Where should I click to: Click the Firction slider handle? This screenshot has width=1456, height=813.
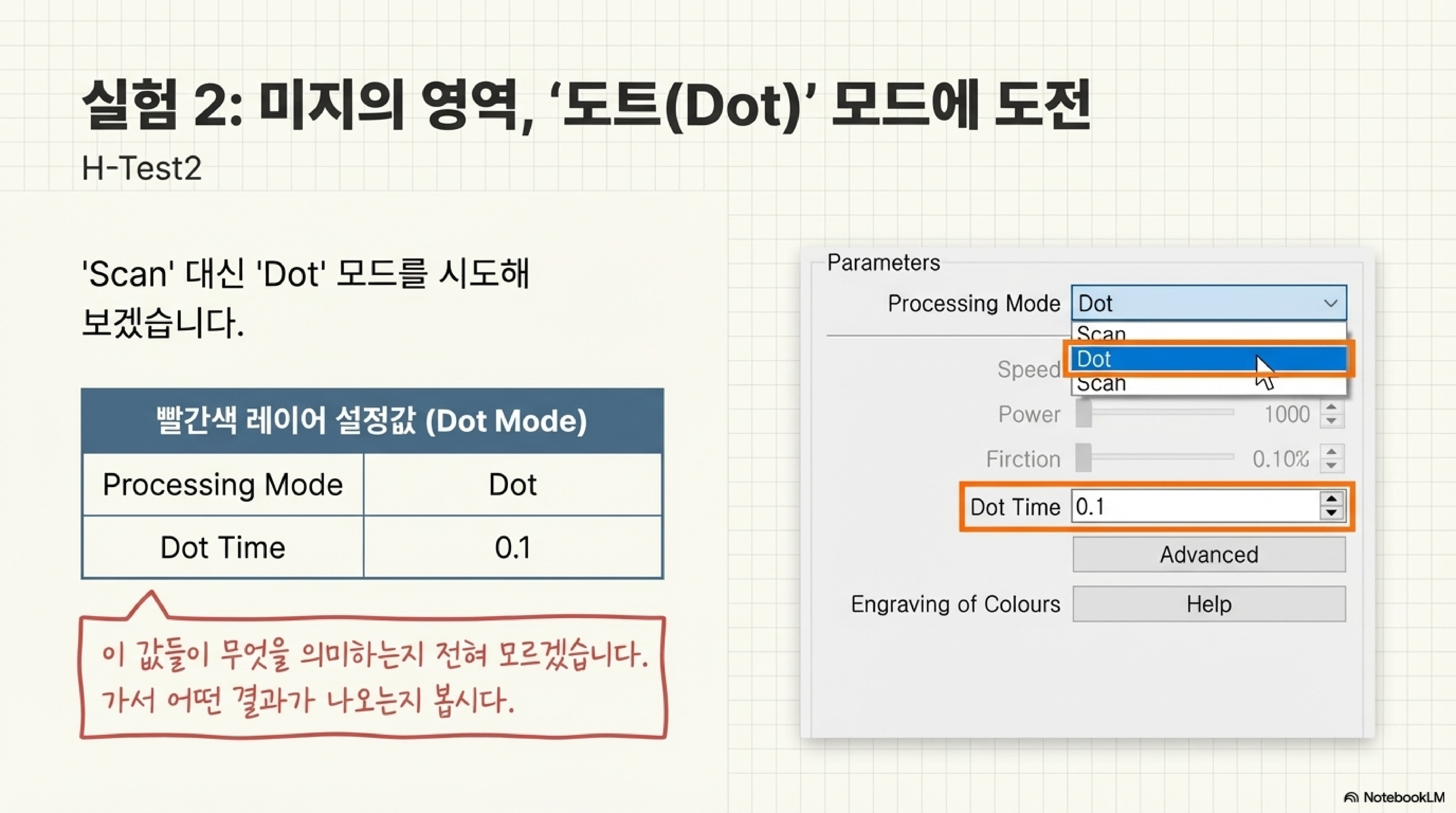[x=1083, y=459]
